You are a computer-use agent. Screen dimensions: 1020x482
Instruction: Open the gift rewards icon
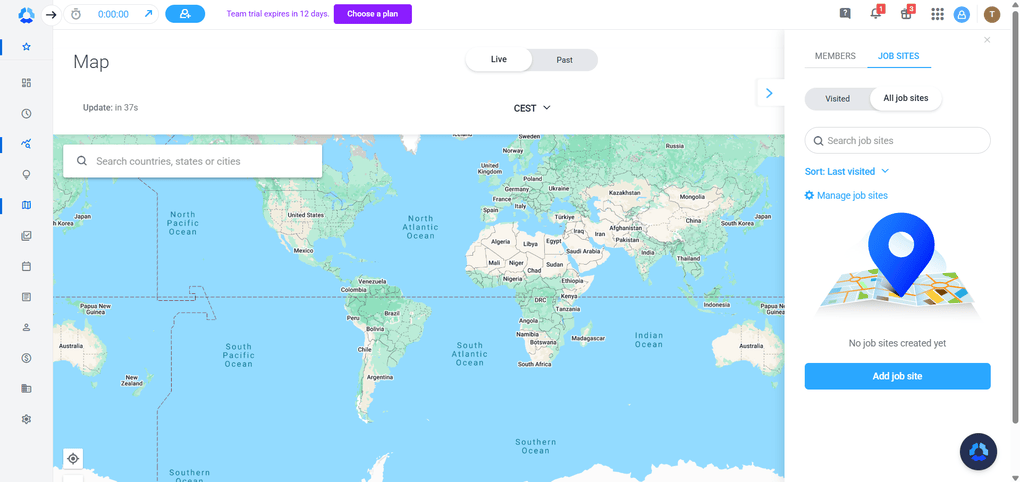tap(906, 14)
